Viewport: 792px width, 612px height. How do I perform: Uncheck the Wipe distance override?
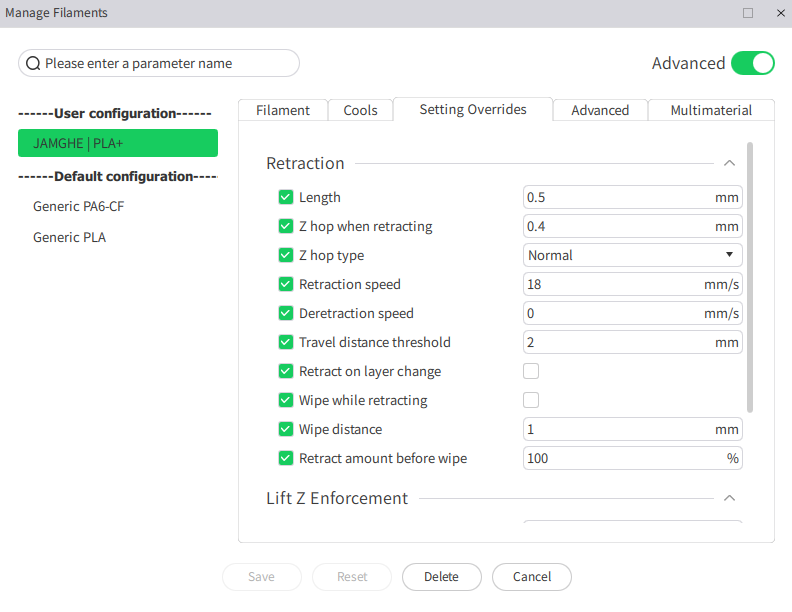286,429
